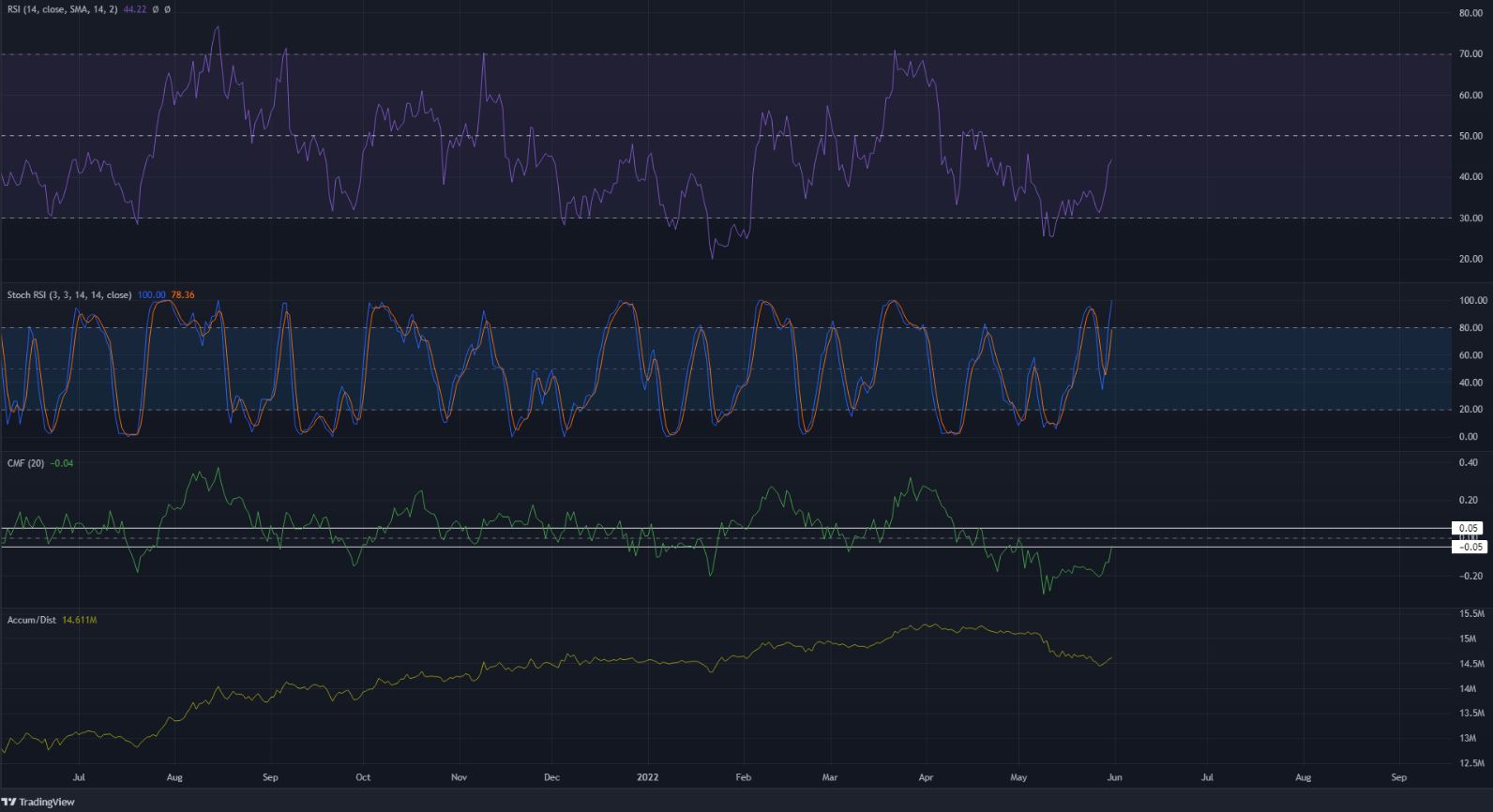Image resolution: width=1493 pixels, height=812 pixels.
Task: Click the Jun label on time axis
Action: (x=1114, y=777)
